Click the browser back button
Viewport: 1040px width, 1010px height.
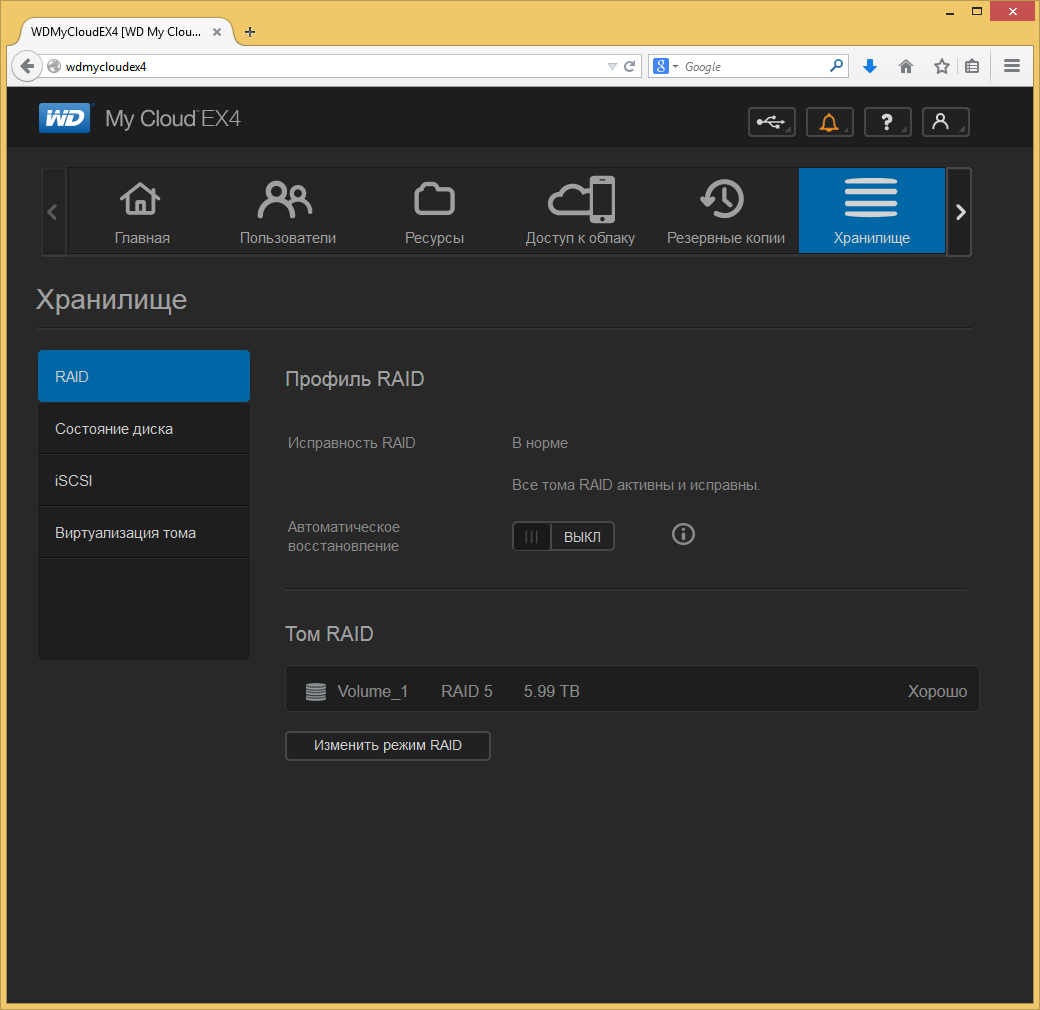tap(27, 66)
